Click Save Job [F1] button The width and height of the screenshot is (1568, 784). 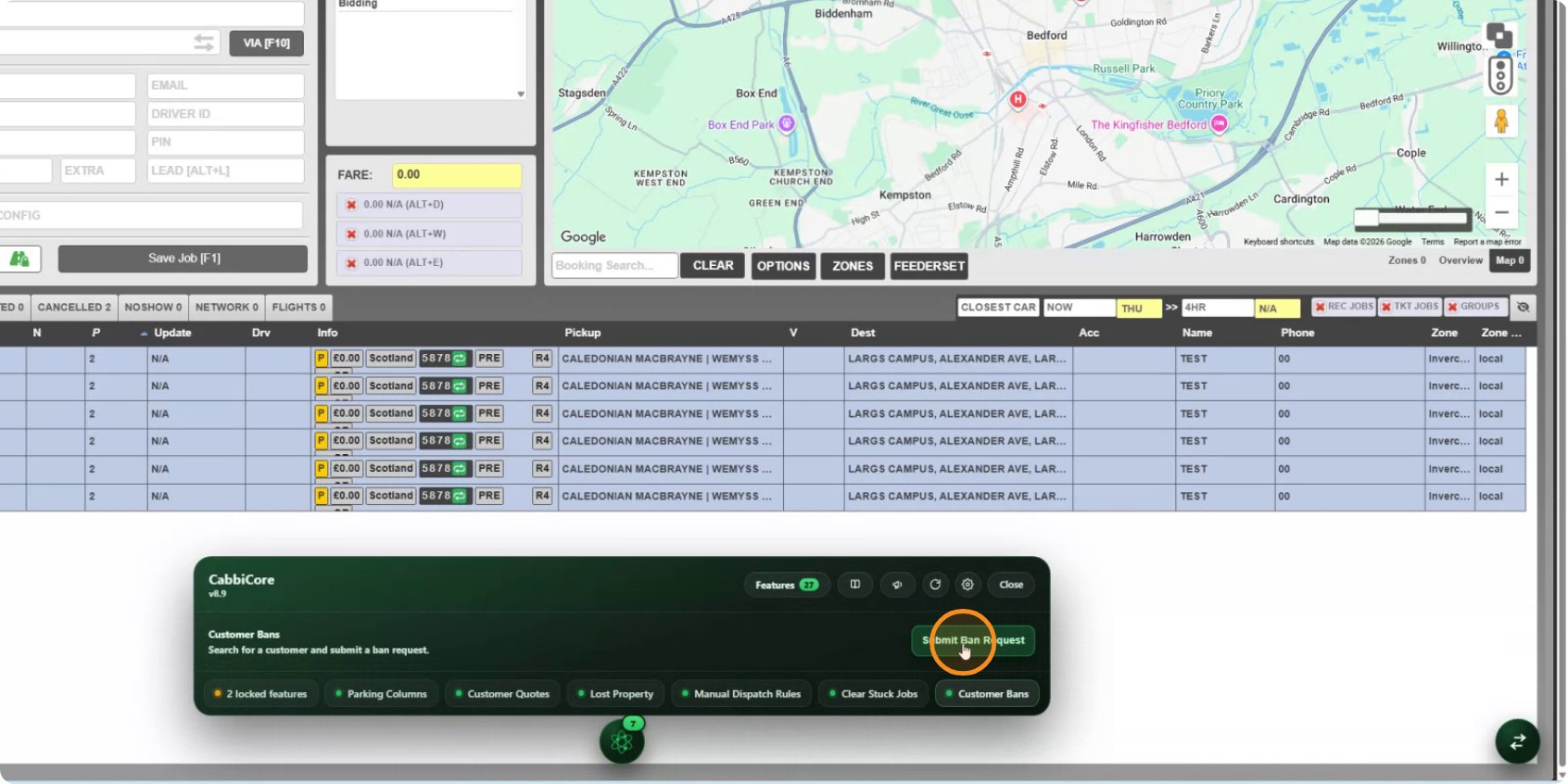(x=183, y=259)
